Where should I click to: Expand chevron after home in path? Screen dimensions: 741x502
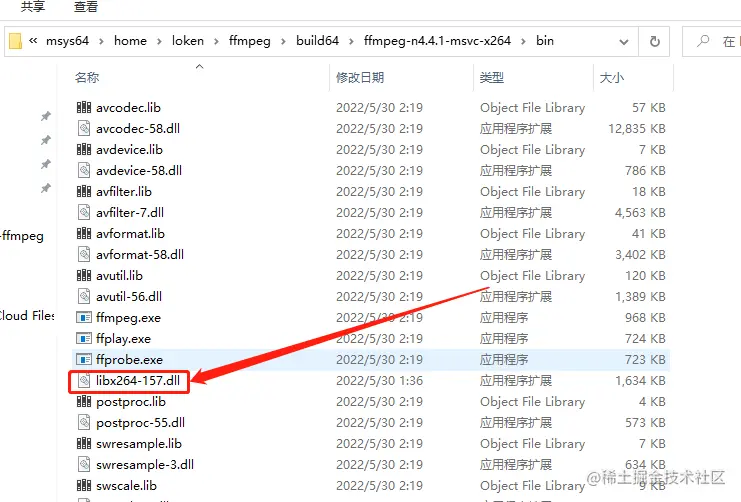(x=159, y=42)
